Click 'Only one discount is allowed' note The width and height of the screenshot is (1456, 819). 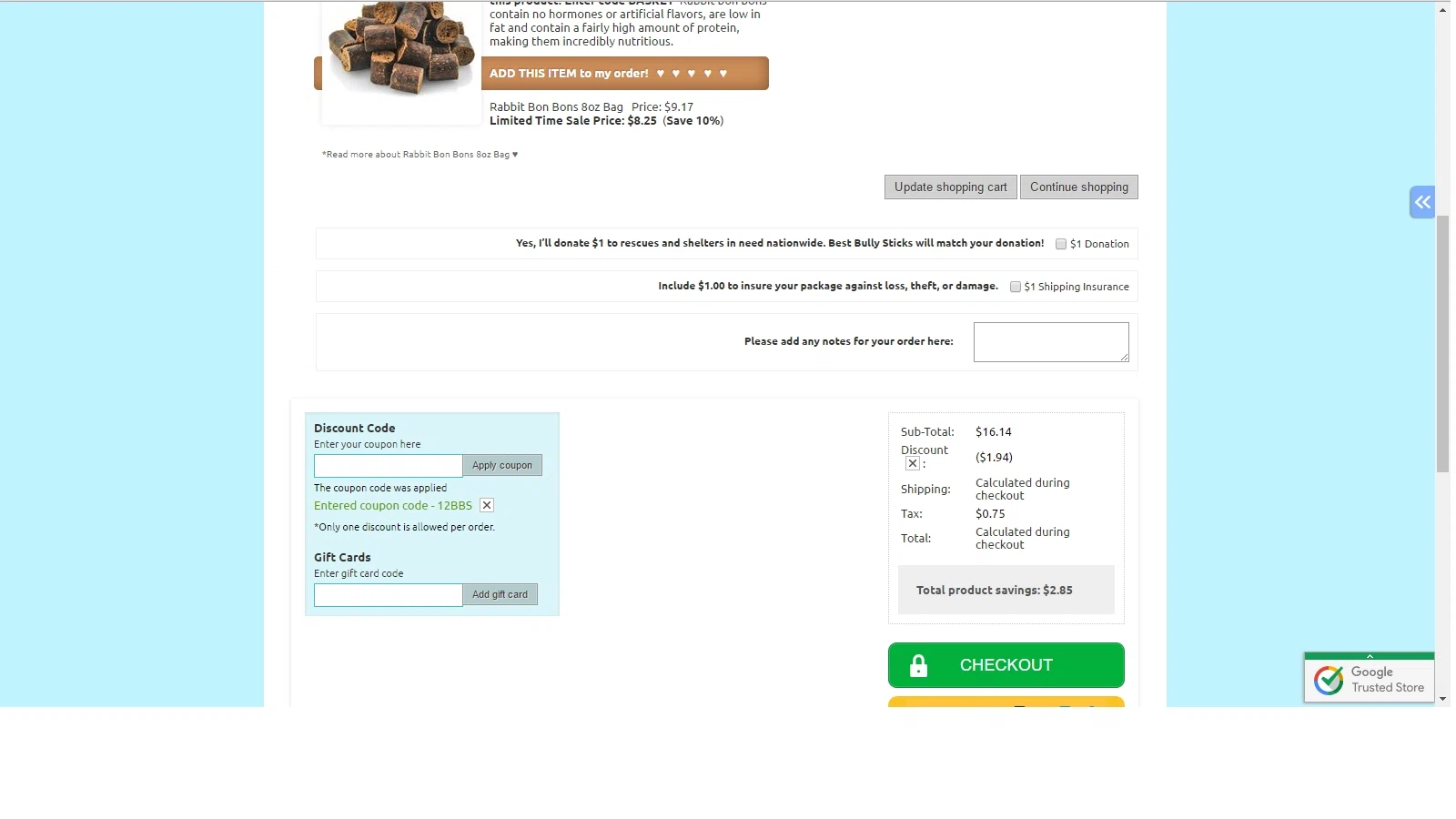405,527
